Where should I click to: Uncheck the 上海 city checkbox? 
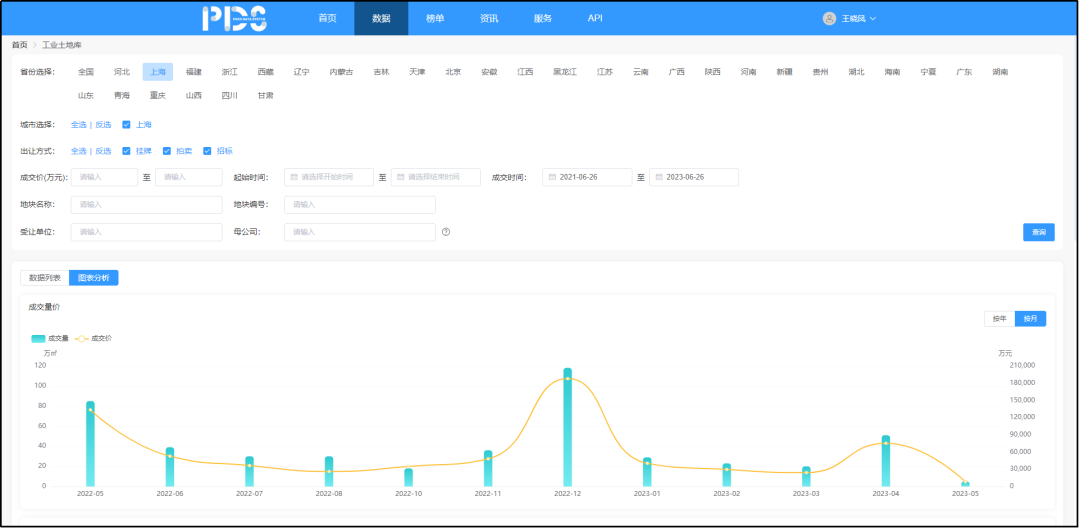coord(126,125)
